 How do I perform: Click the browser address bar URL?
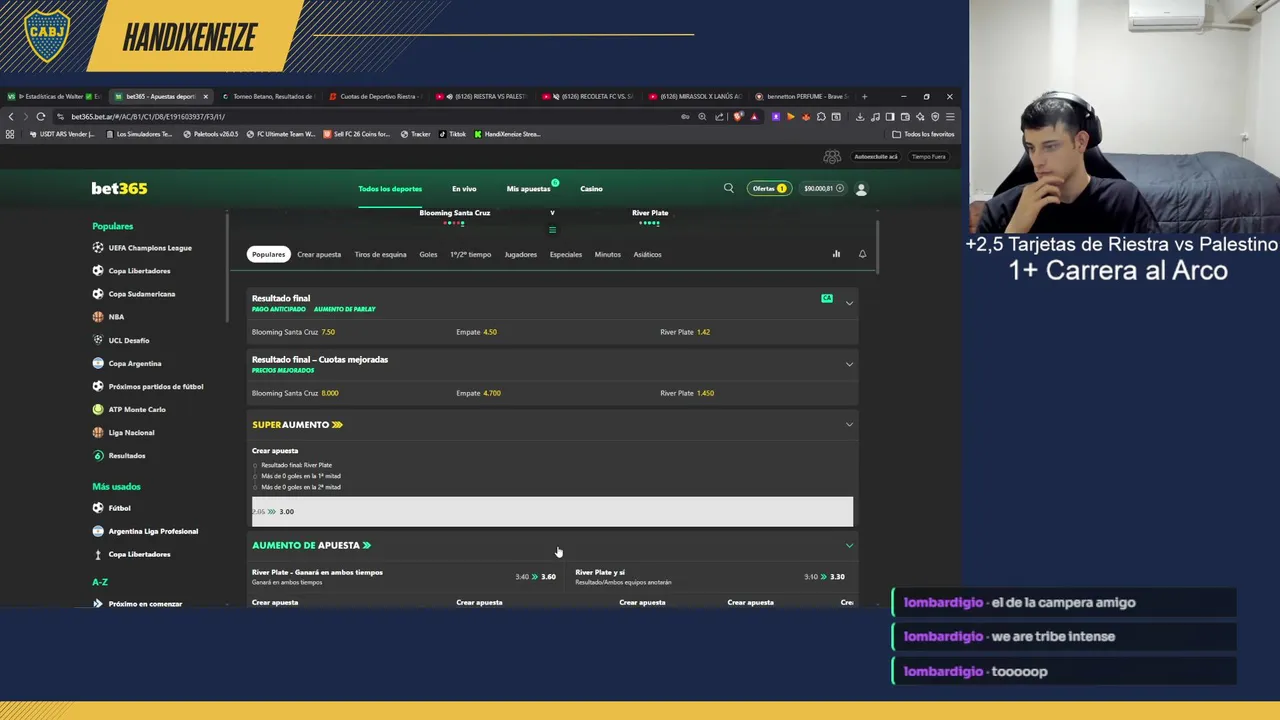[148, 116]
